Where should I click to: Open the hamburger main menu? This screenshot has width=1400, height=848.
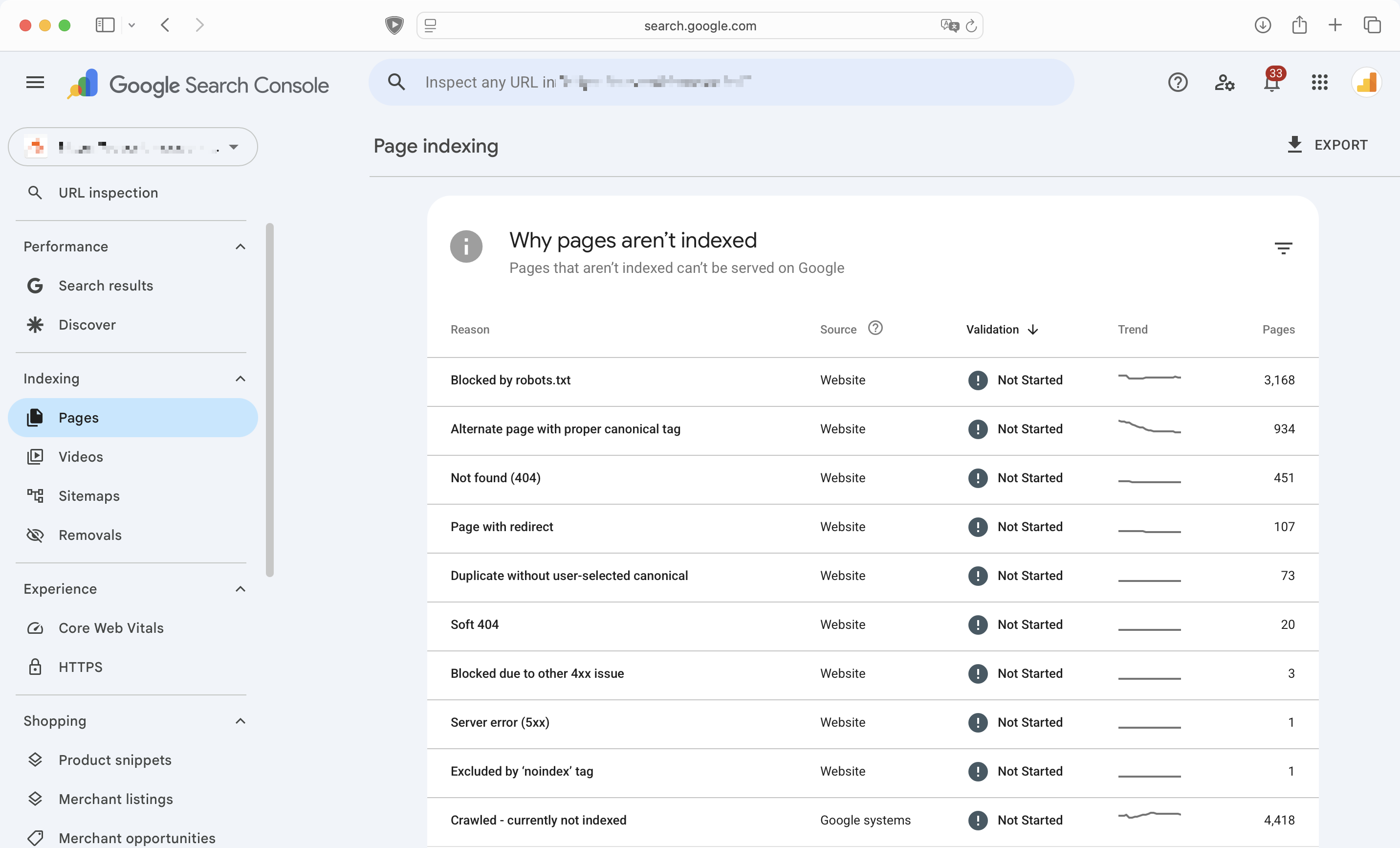pyautogui.click(x=35, y=83)
